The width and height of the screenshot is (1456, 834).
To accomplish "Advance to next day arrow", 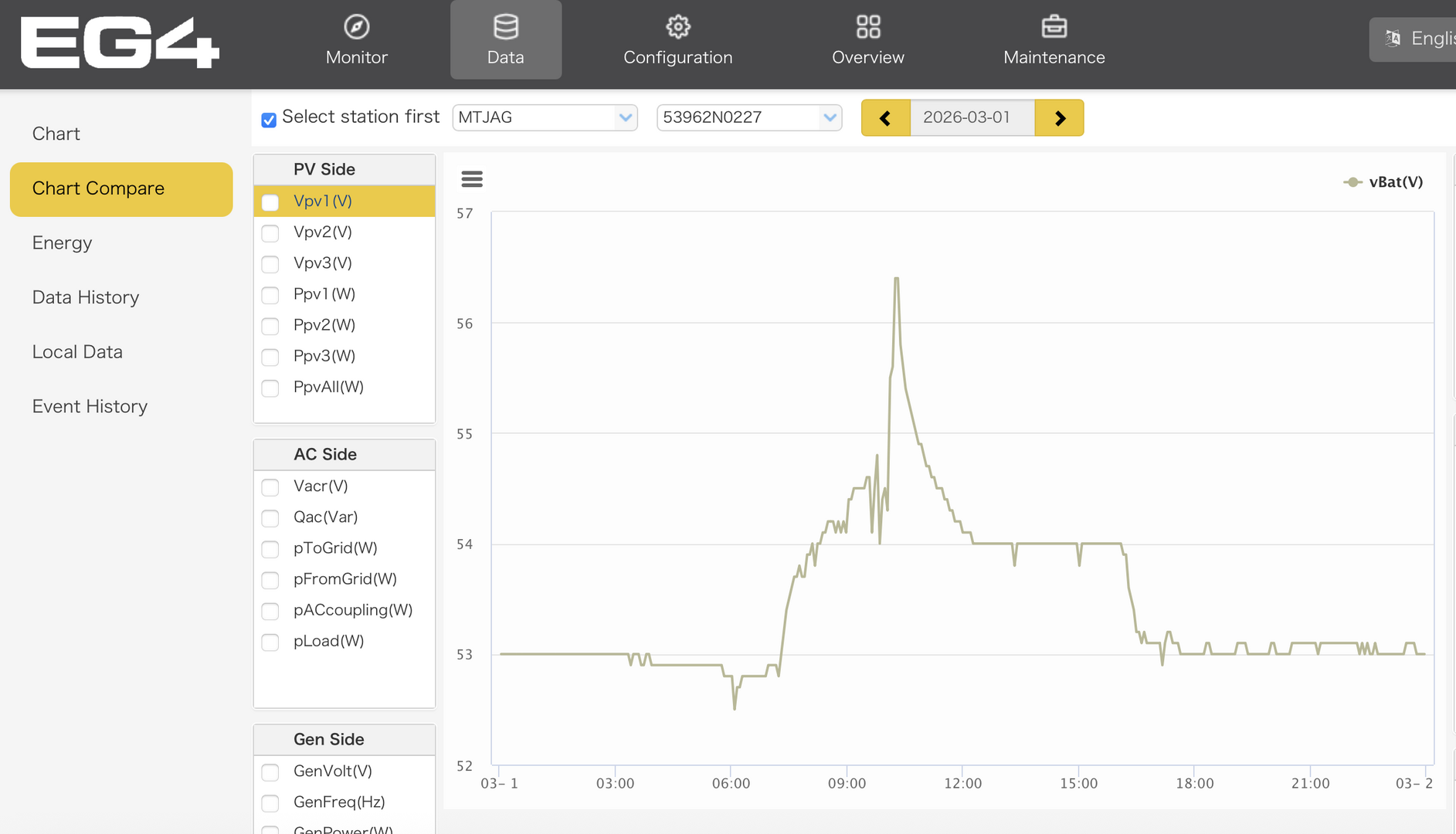I will pos(1060,118).
